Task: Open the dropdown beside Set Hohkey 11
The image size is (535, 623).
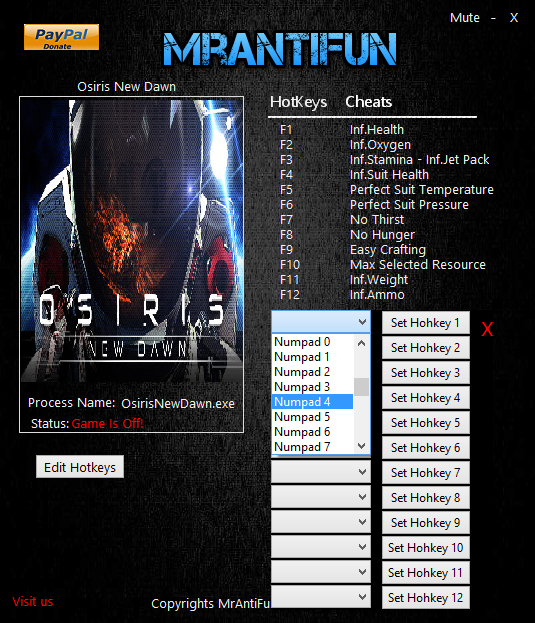Action: [321, 572]
